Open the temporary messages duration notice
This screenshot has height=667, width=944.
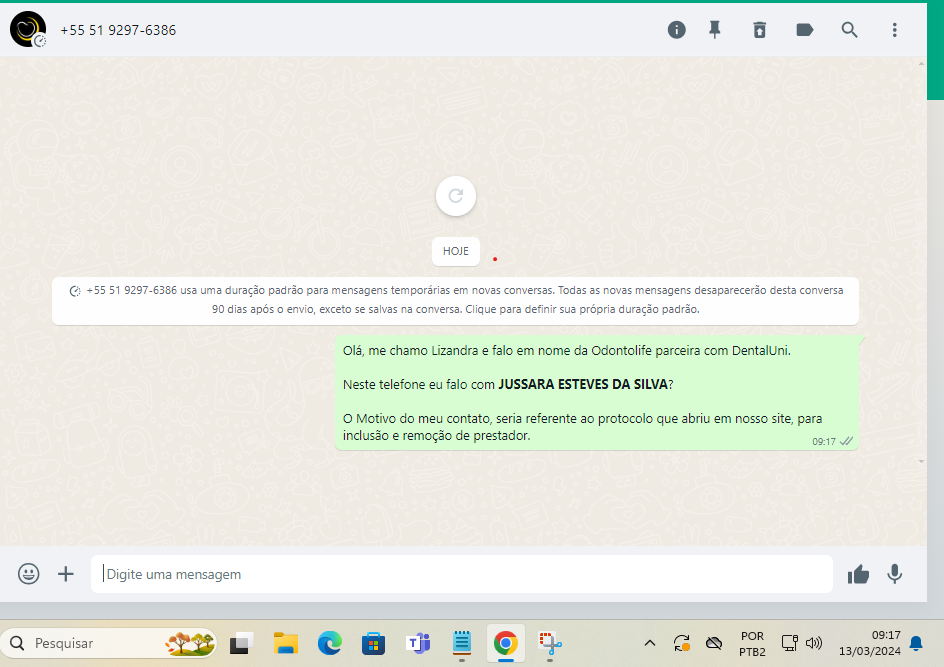[x=455, y=300]
